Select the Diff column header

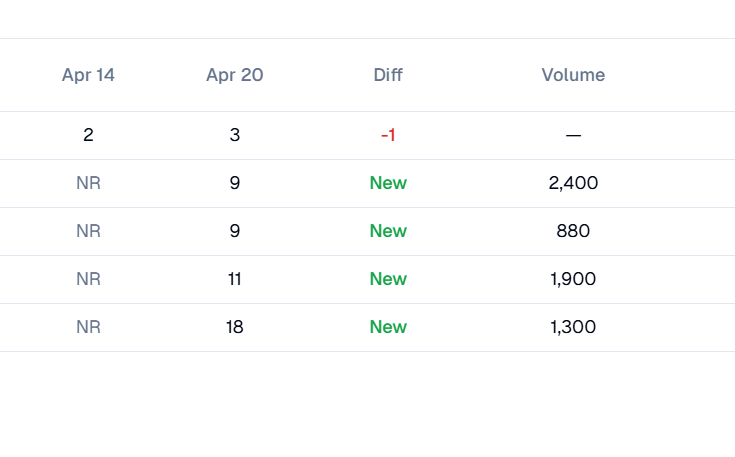tap(388, 75)
